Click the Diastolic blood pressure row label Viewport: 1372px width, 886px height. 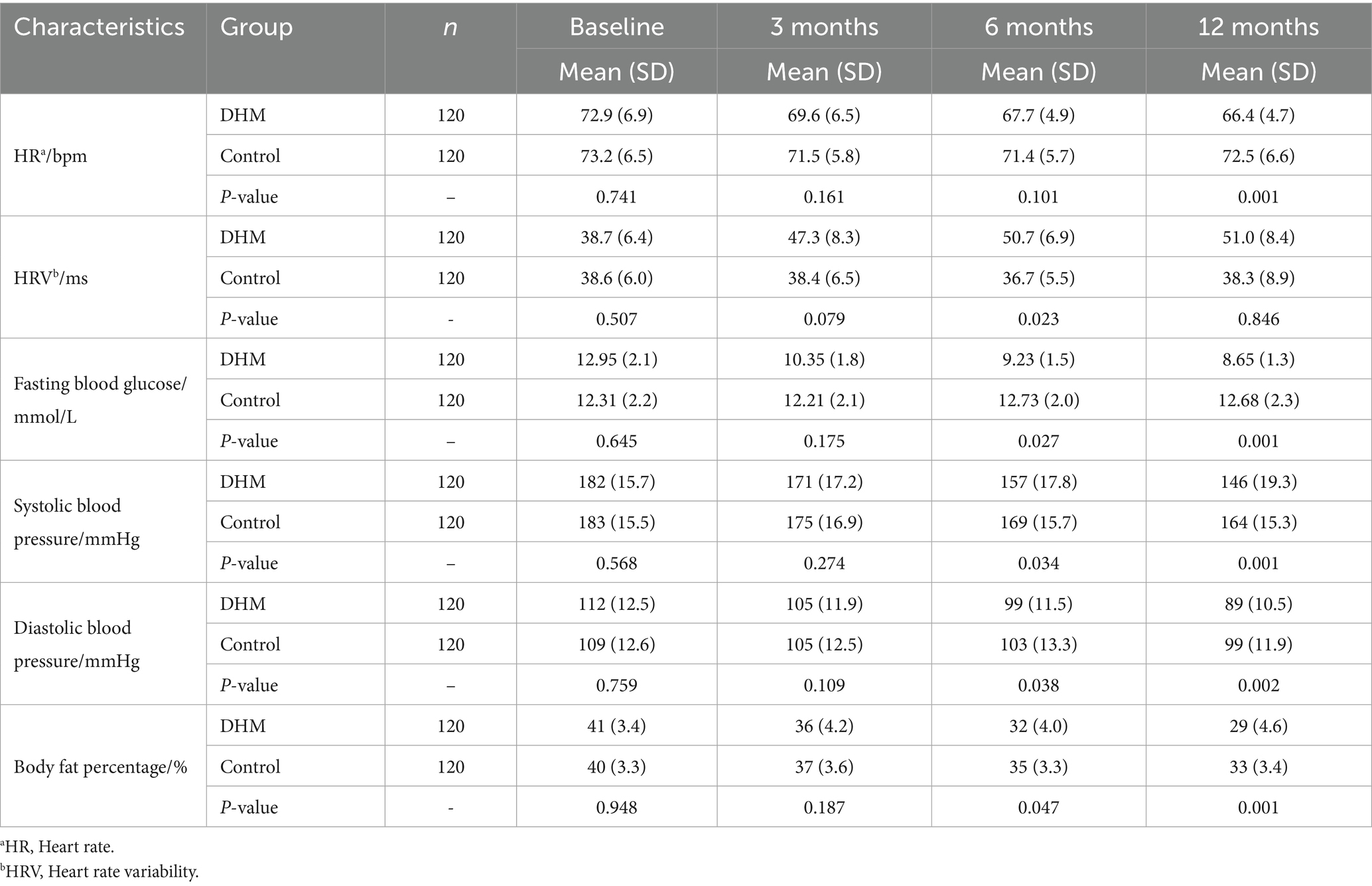77,644
